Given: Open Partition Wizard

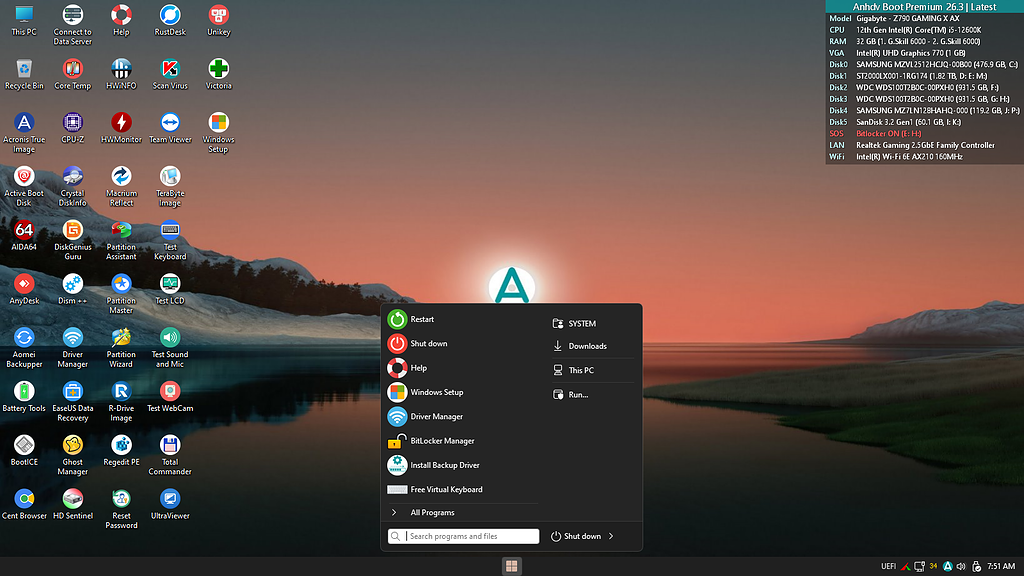Looking at the screenshot, I should click(x=121, y=347).
